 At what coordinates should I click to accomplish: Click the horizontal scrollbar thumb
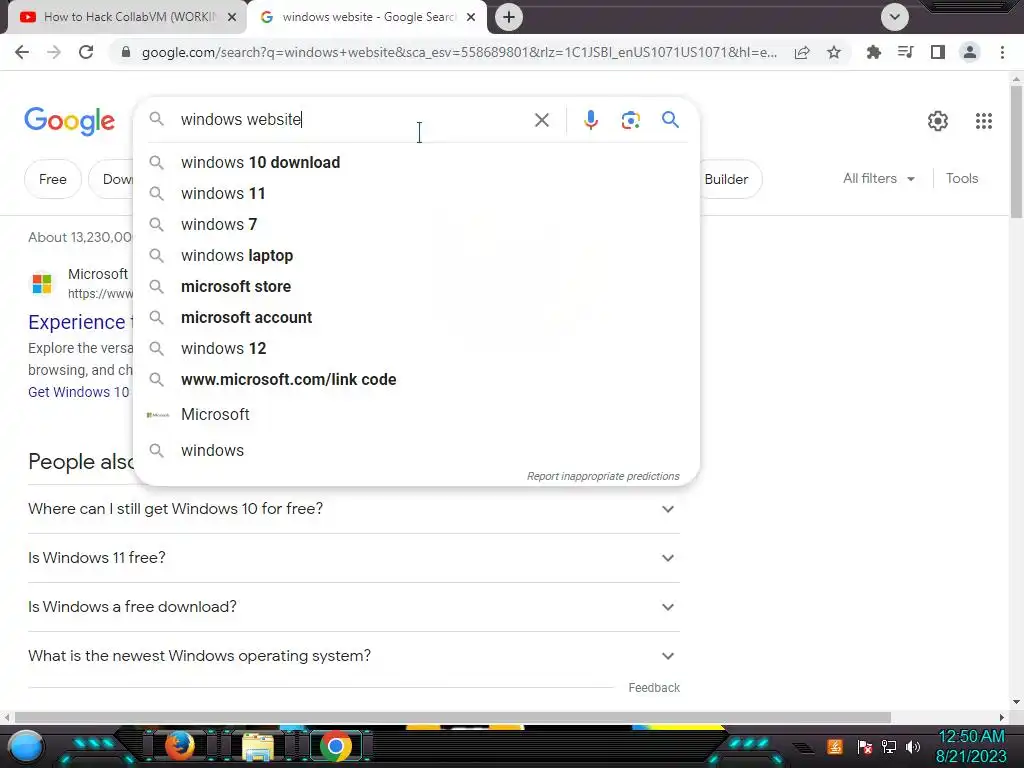[453, 717]
